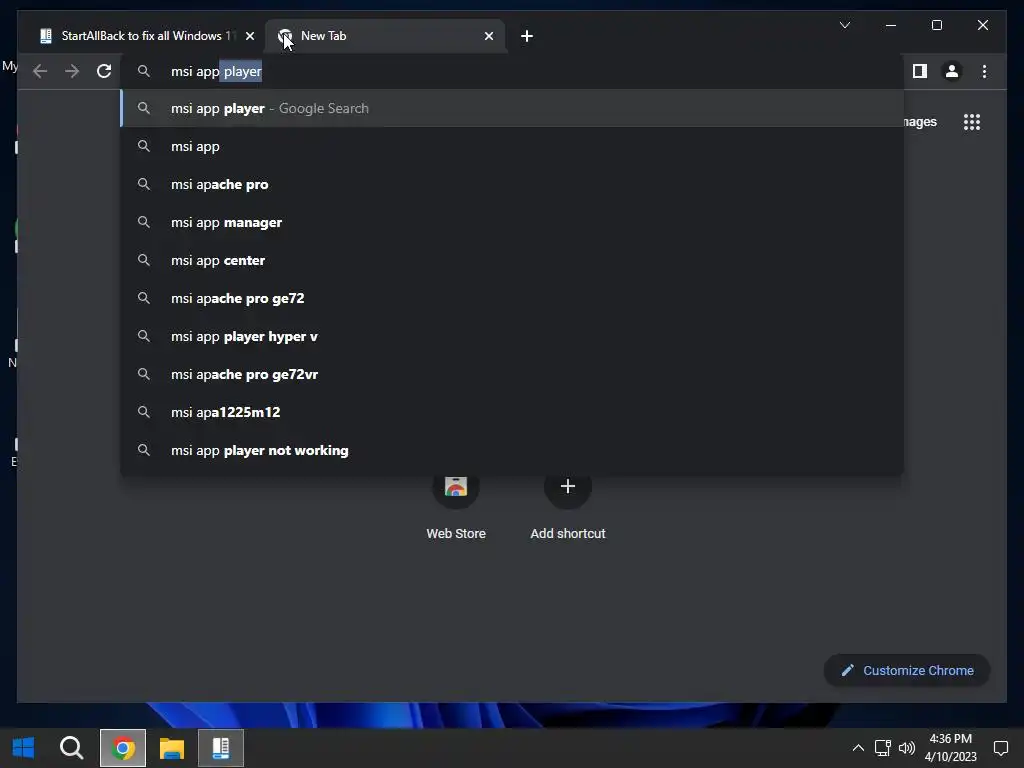
Task: Open Customize Chrome button
Action: pyautogui.click(x=907, y=670)
